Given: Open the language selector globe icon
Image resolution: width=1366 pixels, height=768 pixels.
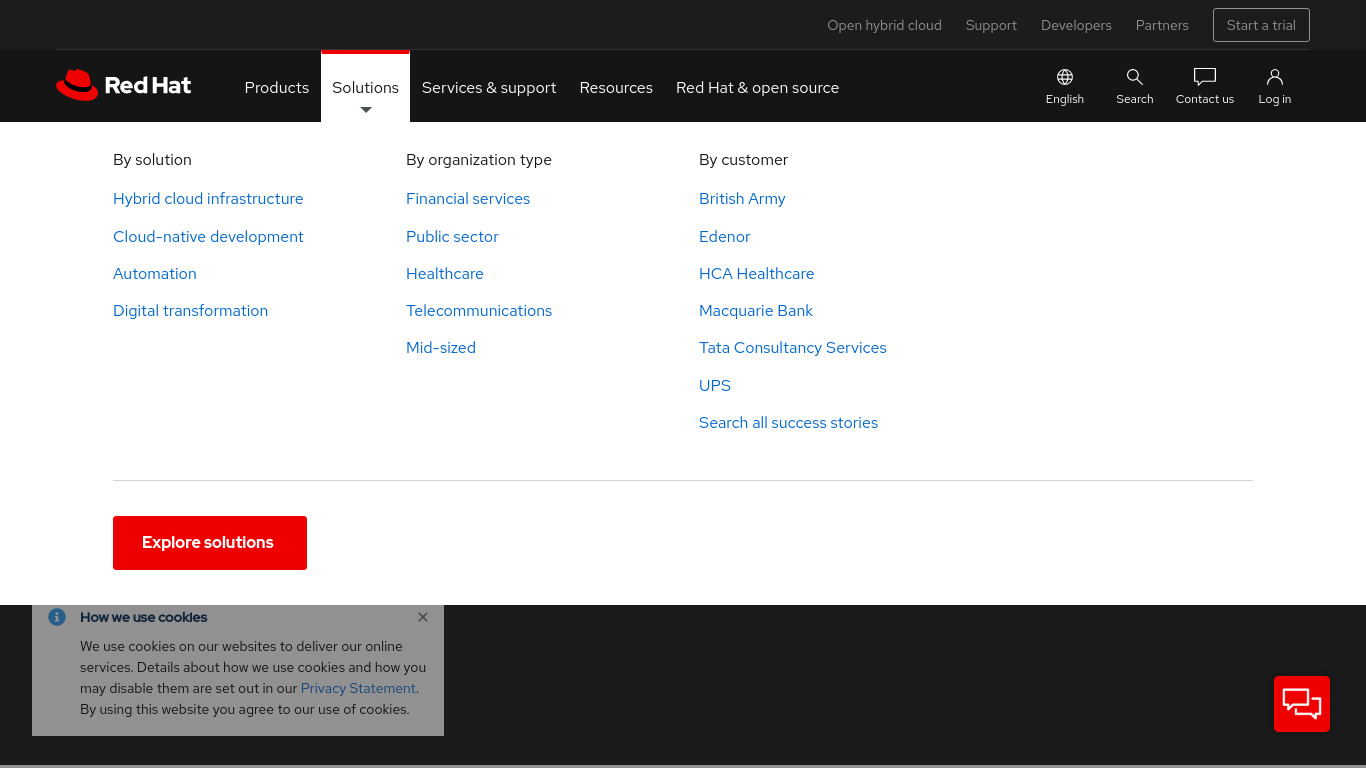Looking at the screenshot, I should (x=1065, y=77).
